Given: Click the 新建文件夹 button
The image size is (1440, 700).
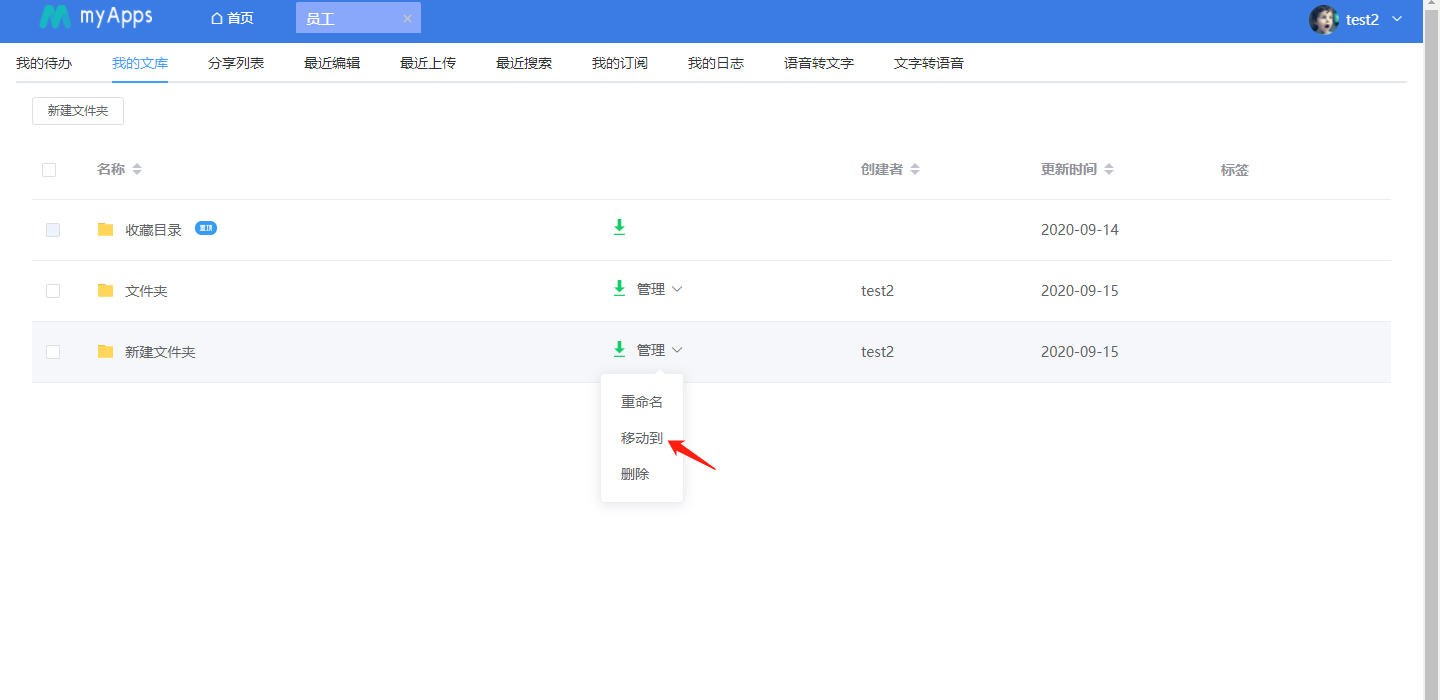Looking at the screenshot, I should tap(78, 111).
